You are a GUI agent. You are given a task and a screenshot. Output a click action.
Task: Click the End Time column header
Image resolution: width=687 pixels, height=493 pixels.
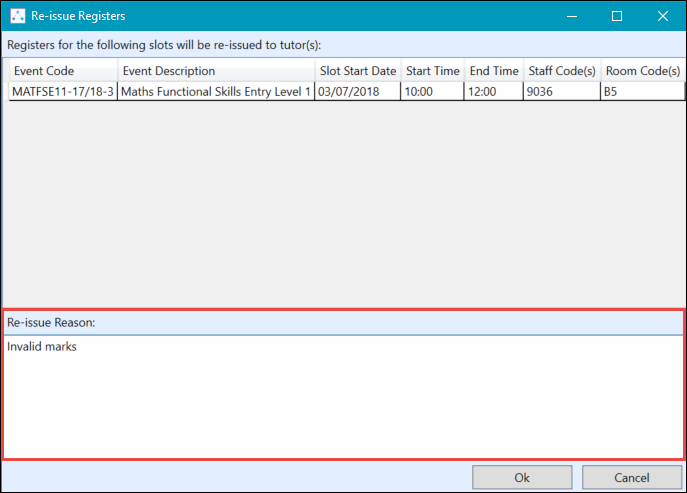494,71
